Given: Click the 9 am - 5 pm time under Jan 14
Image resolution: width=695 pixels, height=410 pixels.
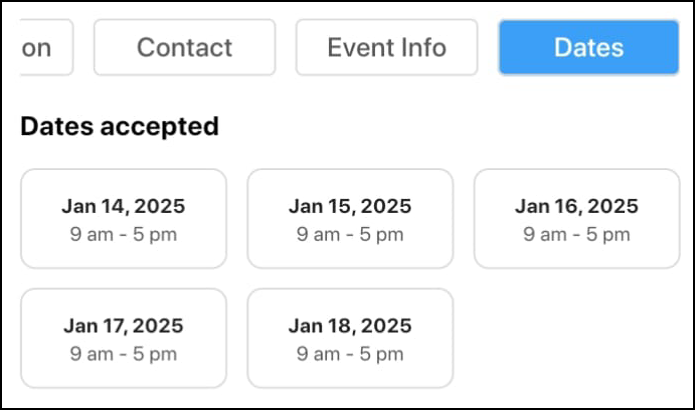Looking at the screenshot, I should click(x=123, y=235).
